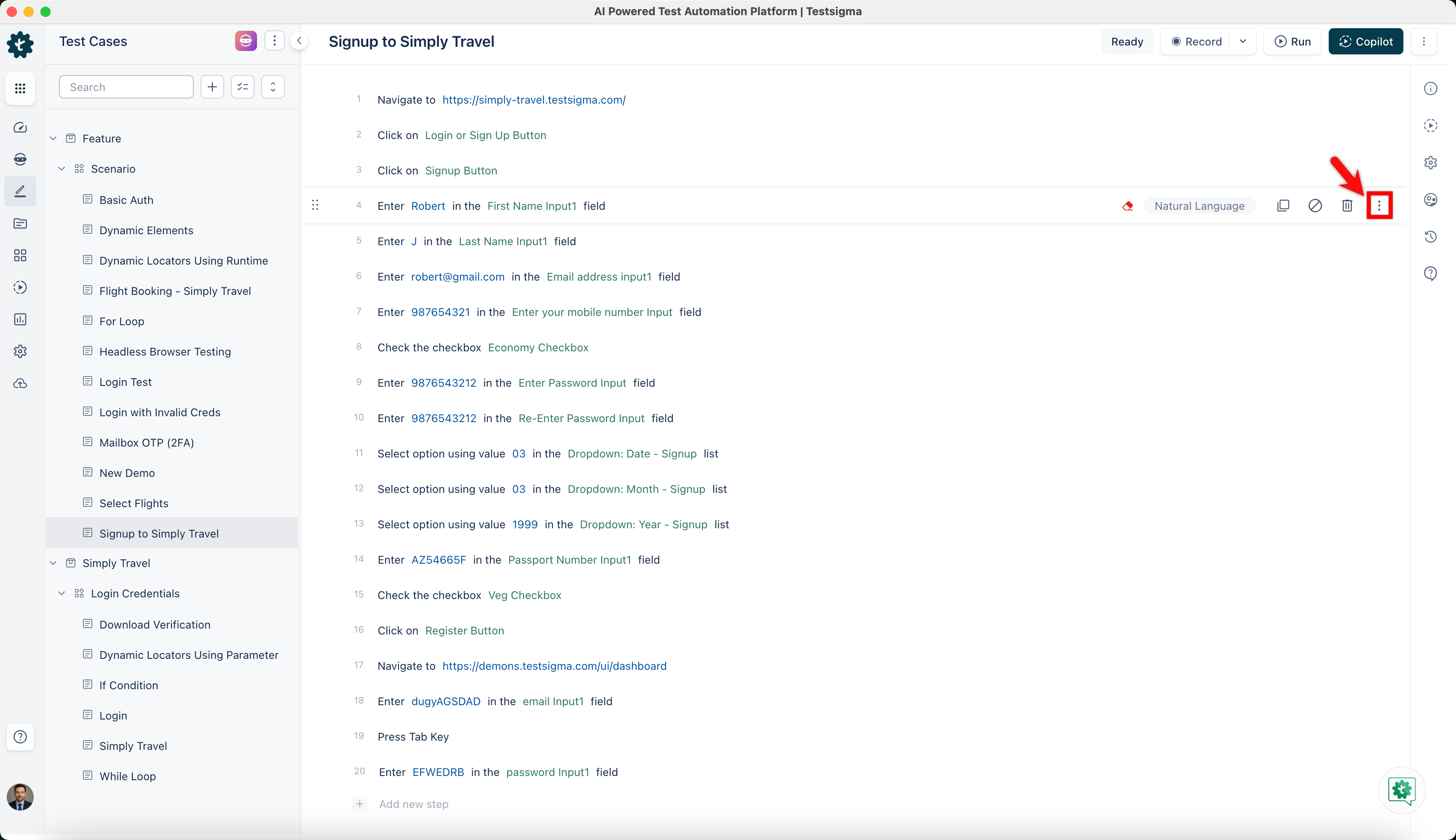This screenshot has height=840, width=1456.
Task: Open the face icon in right rail
Action: point(1431,200)
